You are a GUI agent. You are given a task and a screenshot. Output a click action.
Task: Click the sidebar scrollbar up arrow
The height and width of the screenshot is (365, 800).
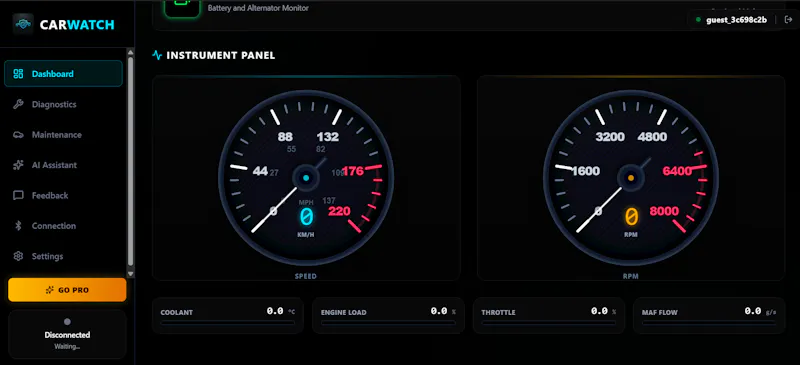(x=131, y=52)
